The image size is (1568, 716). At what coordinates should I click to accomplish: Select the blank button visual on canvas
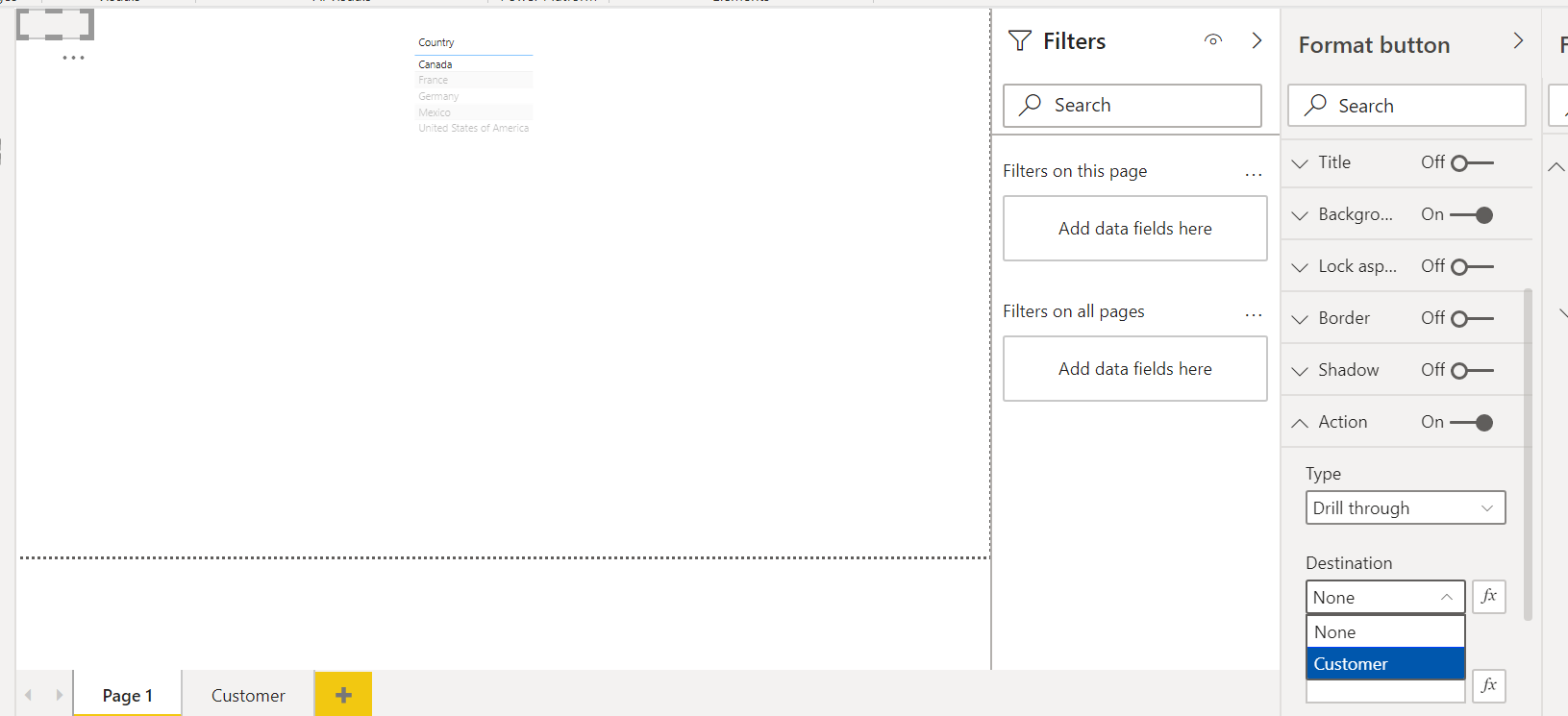(55, 24)
